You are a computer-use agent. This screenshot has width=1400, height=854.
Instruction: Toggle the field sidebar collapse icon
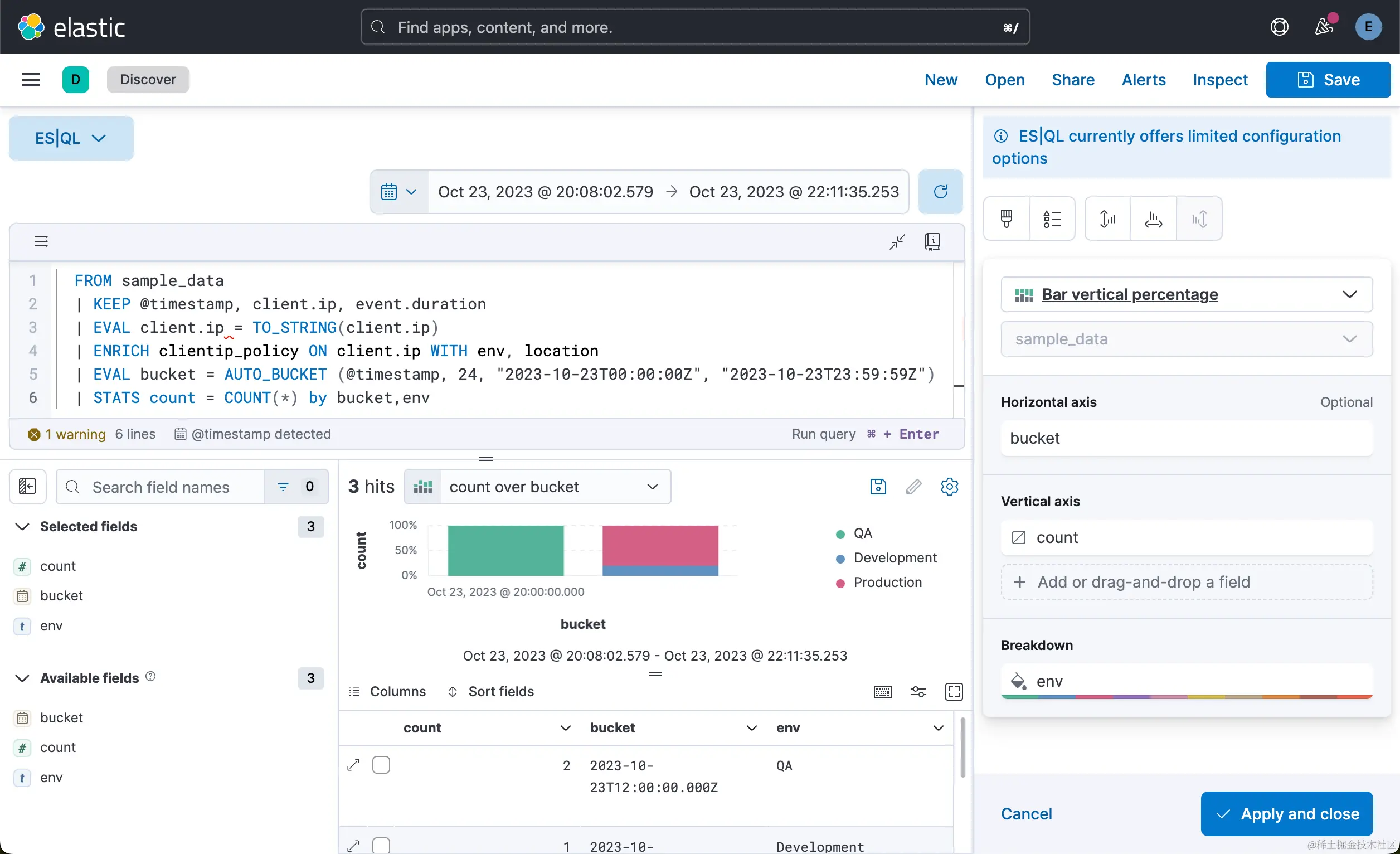coord(27,487)
